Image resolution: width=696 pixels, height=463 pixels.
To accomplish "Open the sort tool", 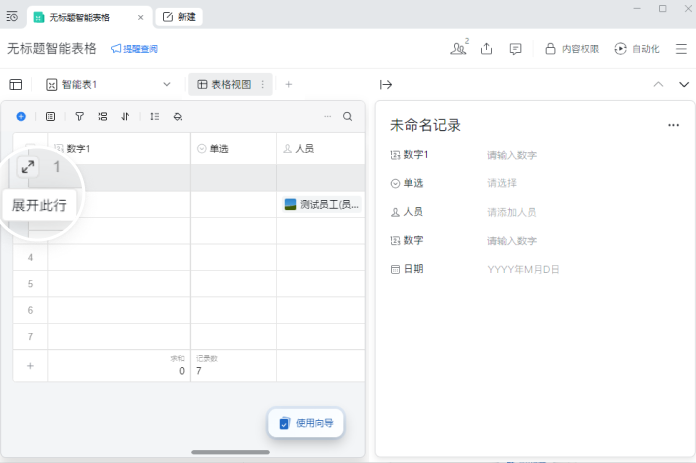I will 126,116.
